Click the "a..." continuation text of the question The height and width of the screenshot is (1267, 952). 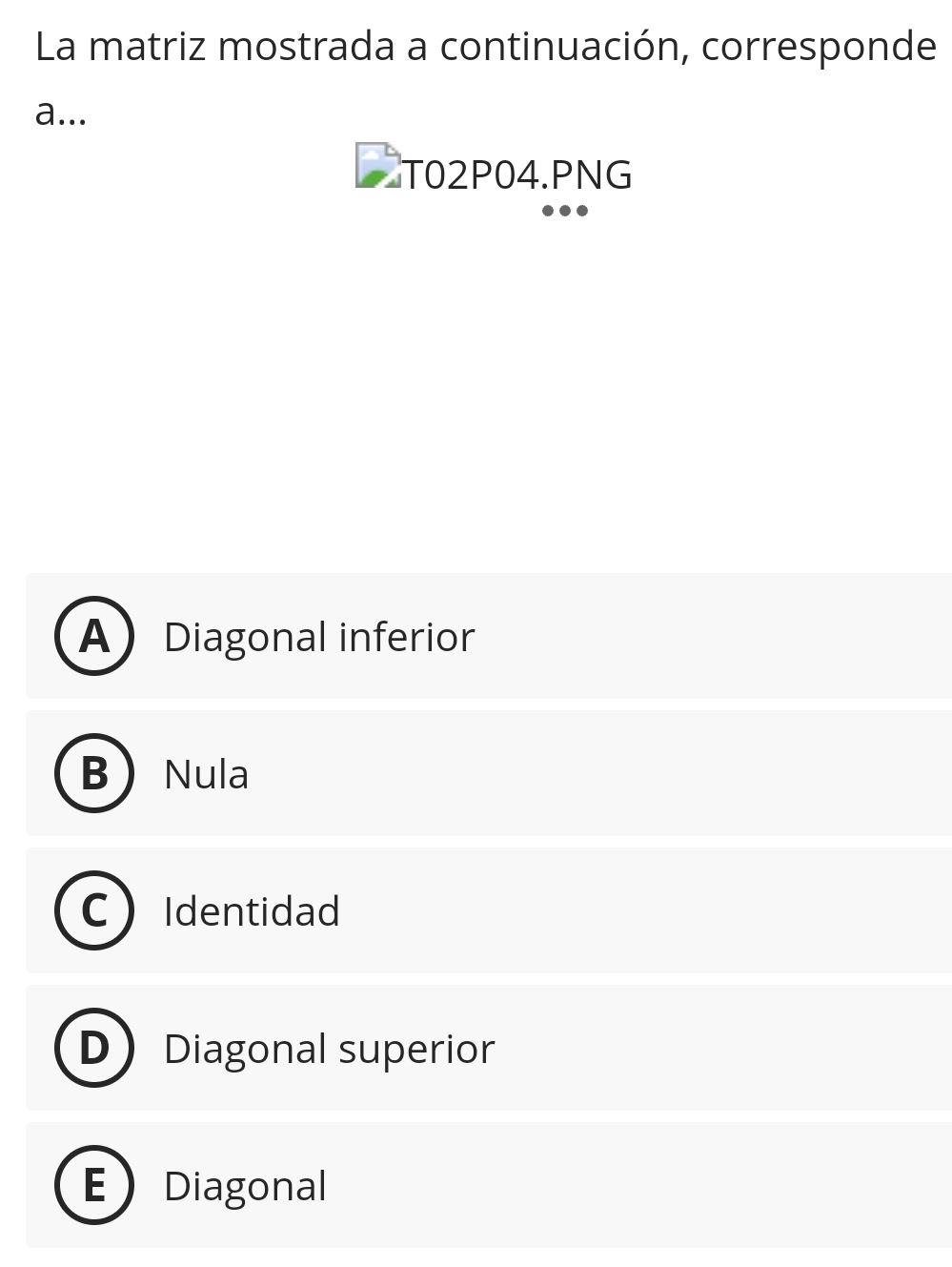(x=61, y=113)
